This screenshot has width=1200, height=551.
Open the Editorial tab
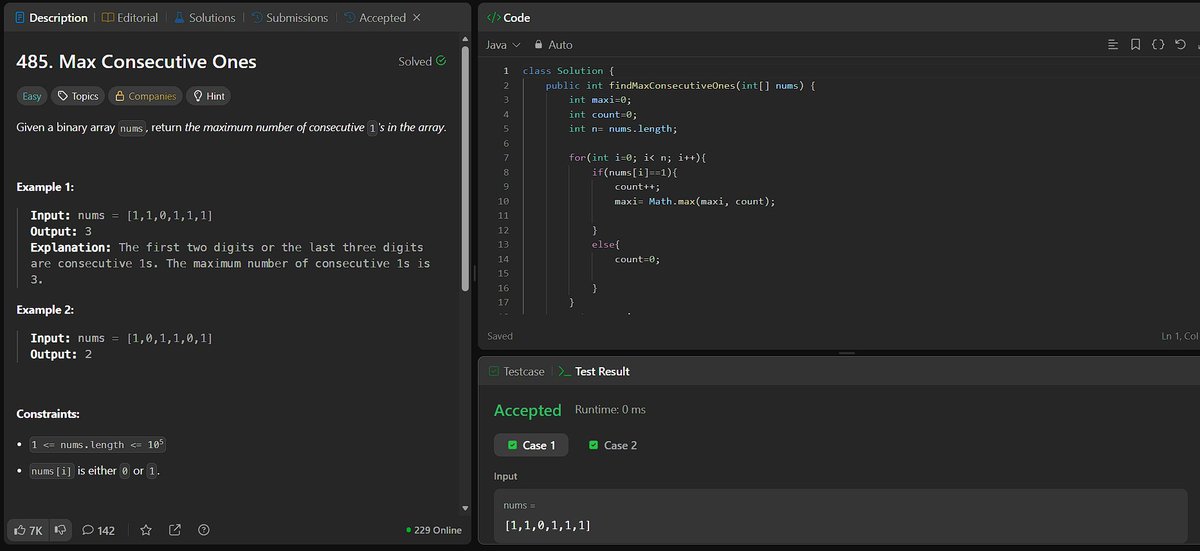pos(130,18)
